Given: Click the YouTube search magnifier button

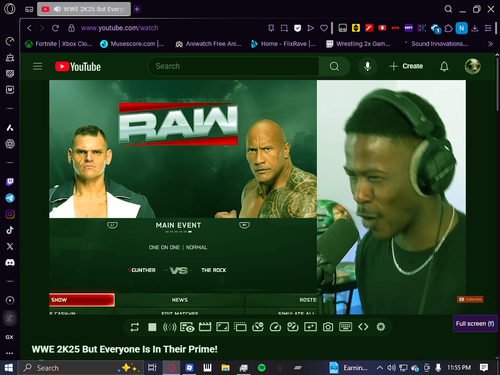Looking at the screenshot, I should tap(334, 66).
